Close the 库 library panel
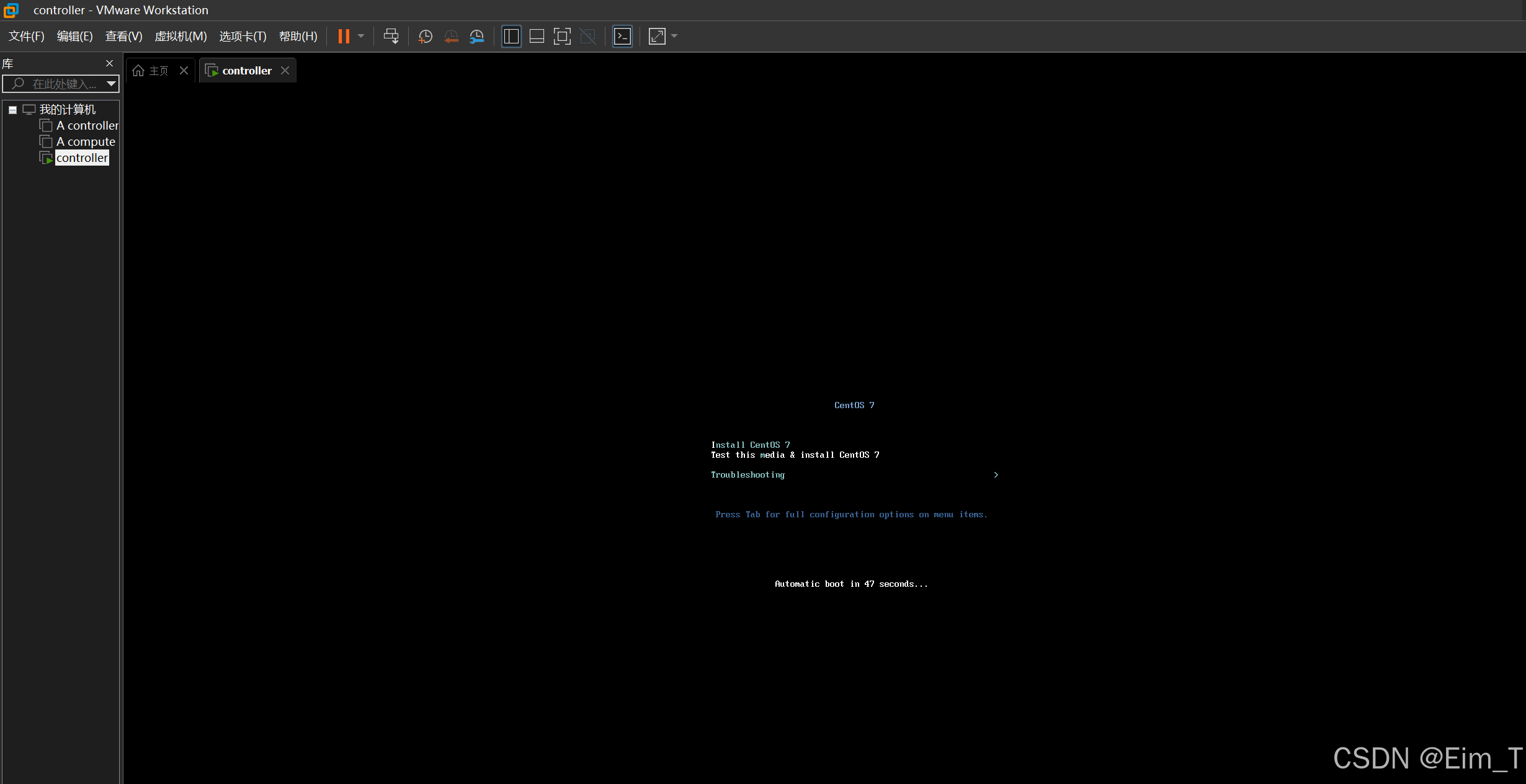 pos(110,63)
